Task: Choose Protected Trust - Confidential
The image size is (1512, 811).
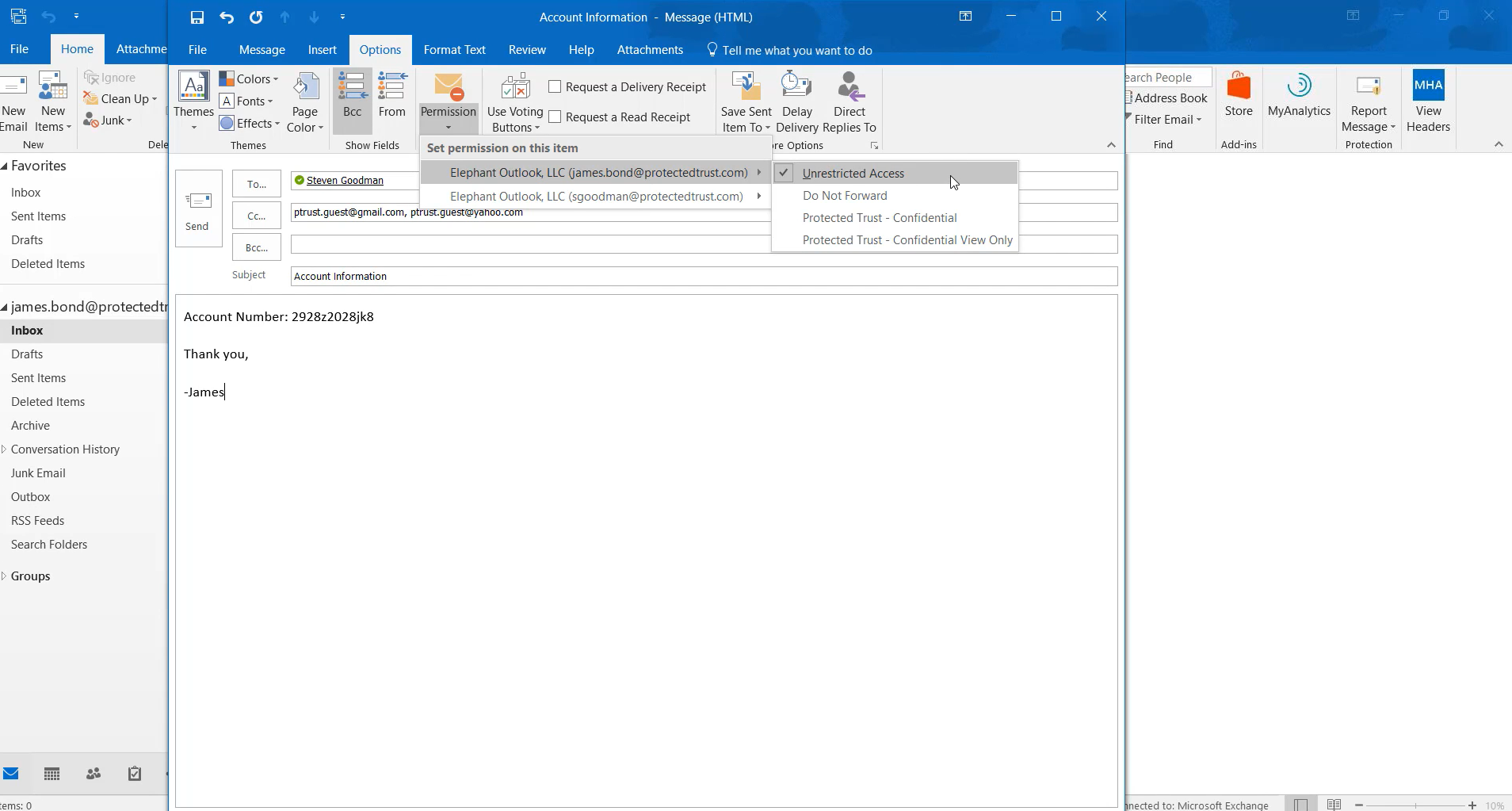Action: tap(895, 217)
